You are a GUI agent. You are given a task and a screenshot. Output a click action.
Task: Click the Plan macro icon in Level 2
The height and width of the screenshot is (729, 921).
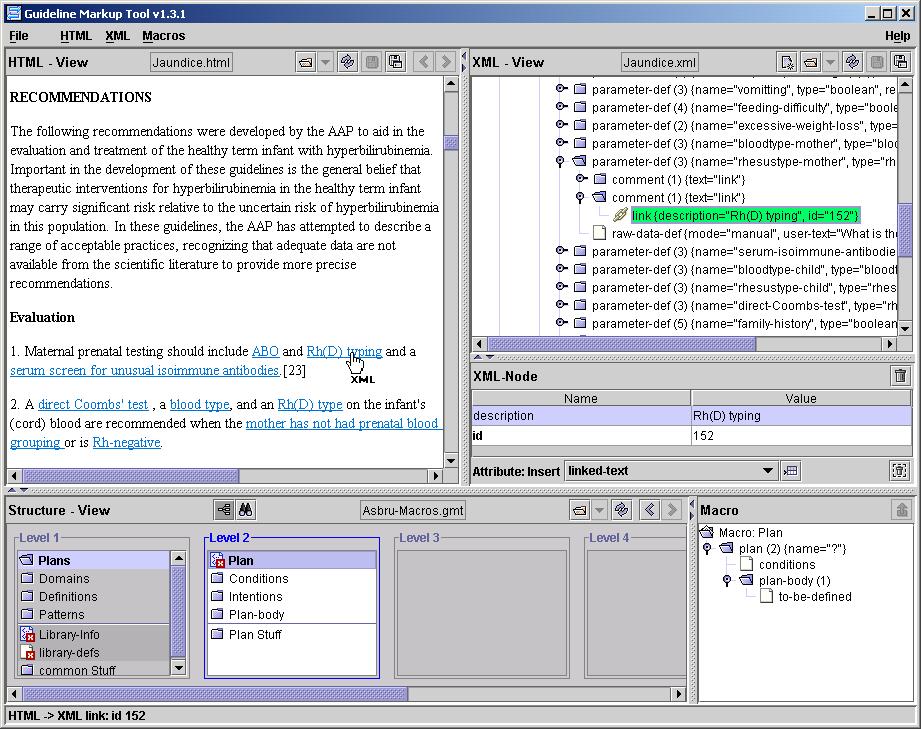tap(217, 560)
